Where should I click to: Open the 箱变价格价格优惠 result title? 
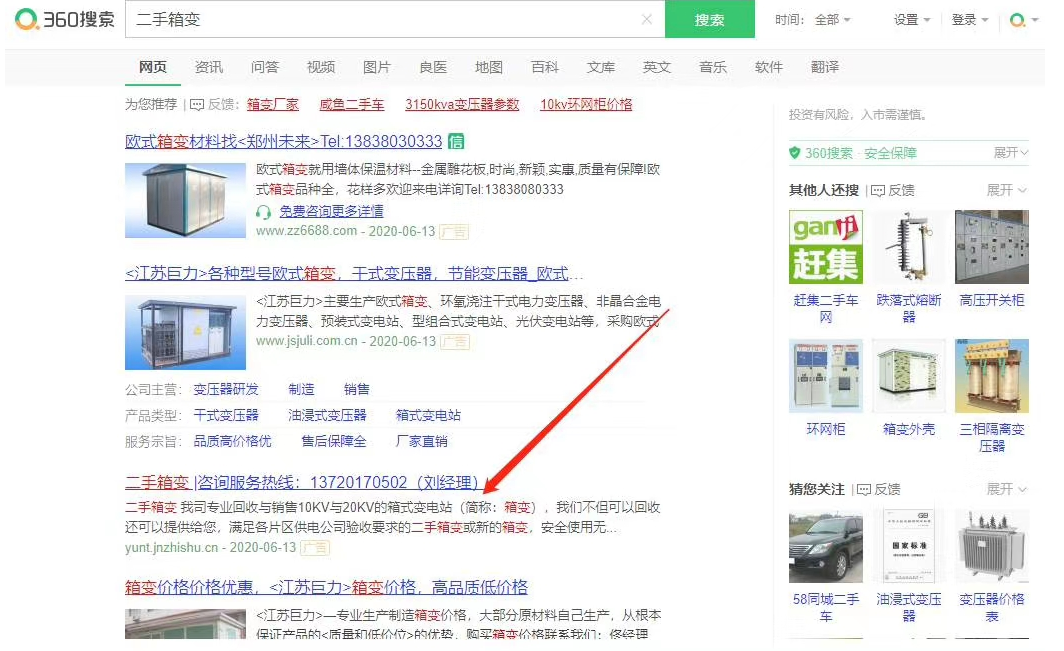326,587
